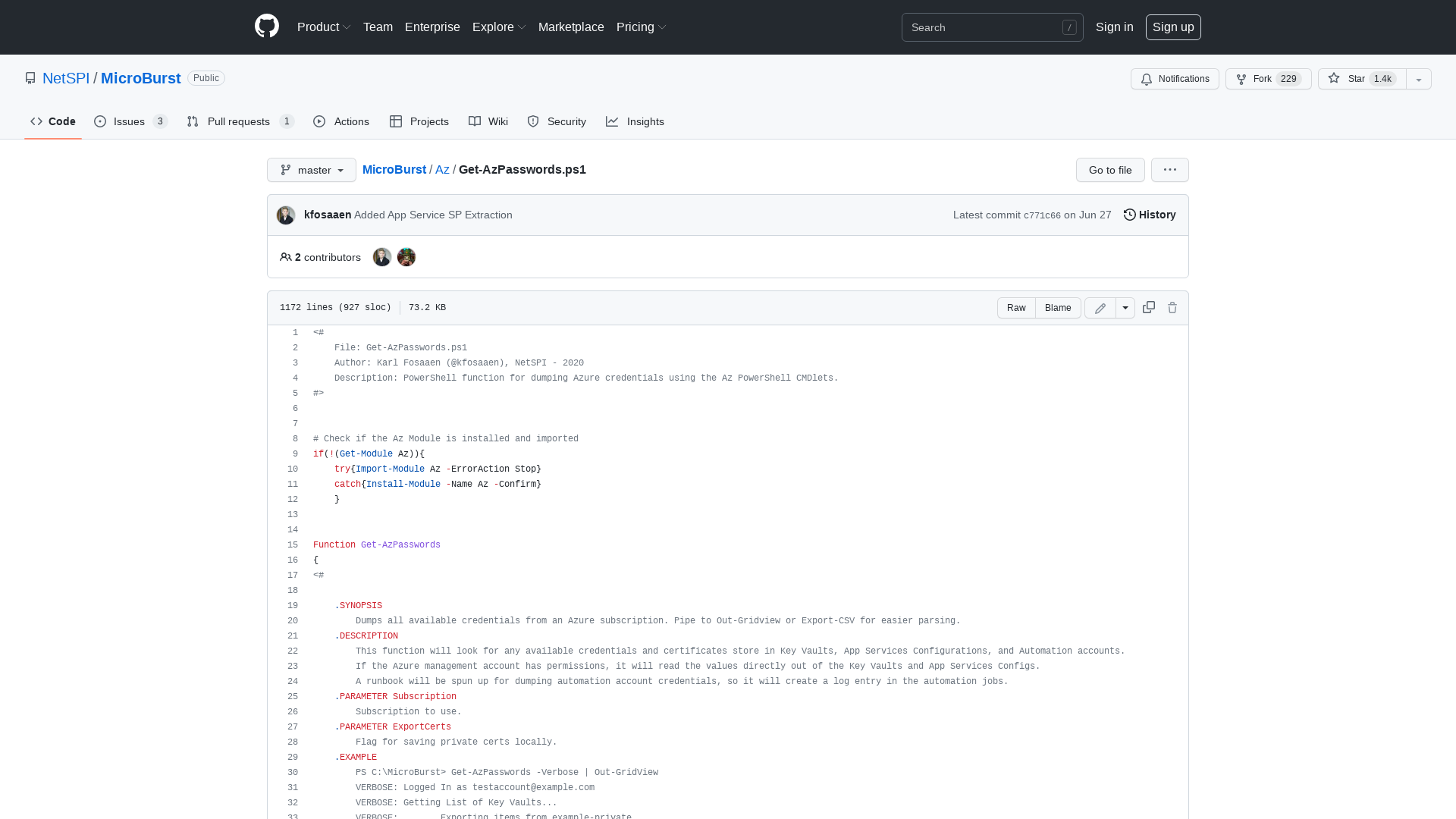Open the Marketplace page
The image size is (1456, 819).
[571, 27]
